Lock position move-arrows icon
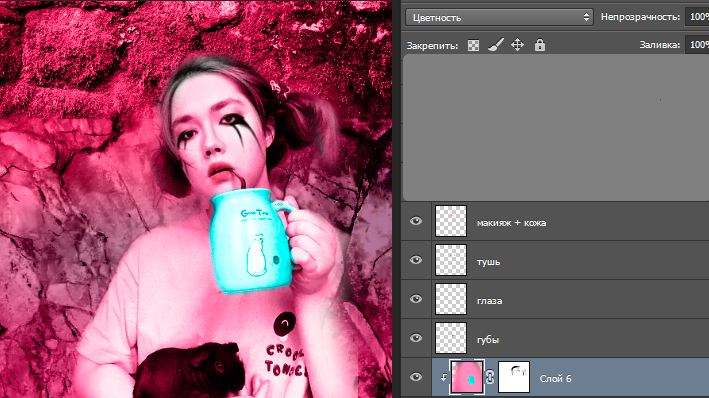The image size is (709, 398). [x=517, y=45]
